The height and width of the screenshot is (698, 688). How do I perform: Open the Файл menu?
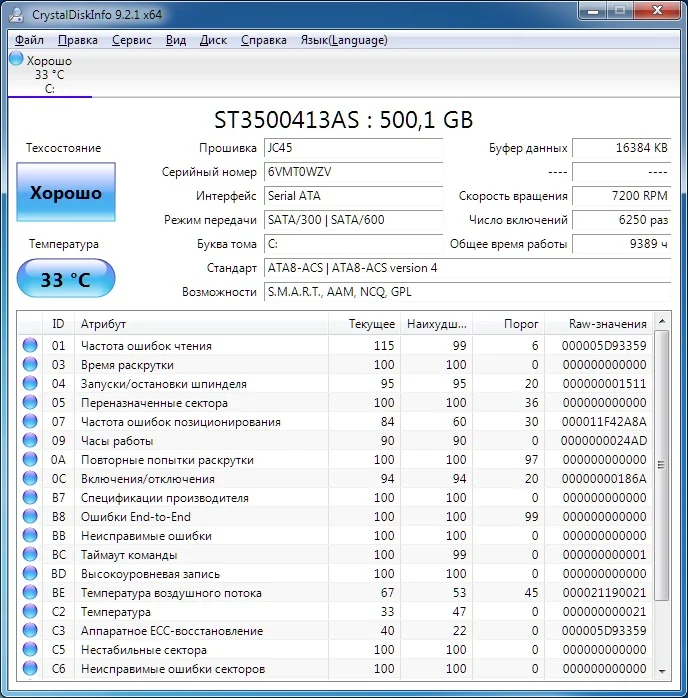[x=29, y=40]
